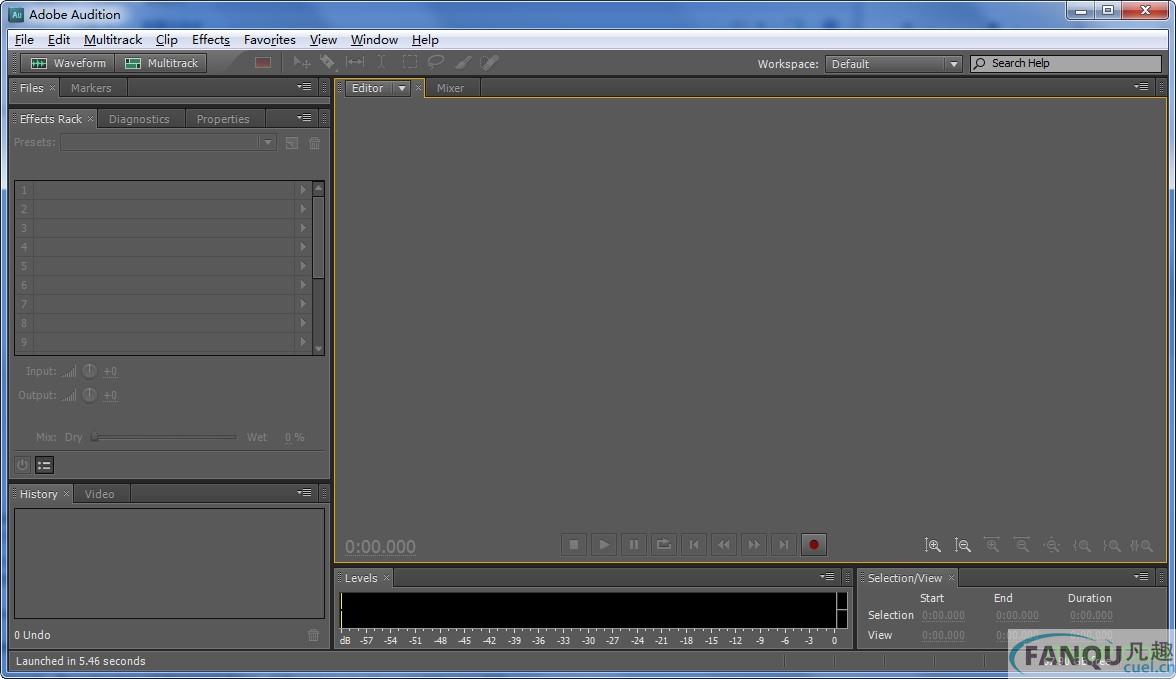Viewport: 1176px width, 679px height.
Task: Click the Mix Dry/Wet slider
Action: click(x=164, y=437)
